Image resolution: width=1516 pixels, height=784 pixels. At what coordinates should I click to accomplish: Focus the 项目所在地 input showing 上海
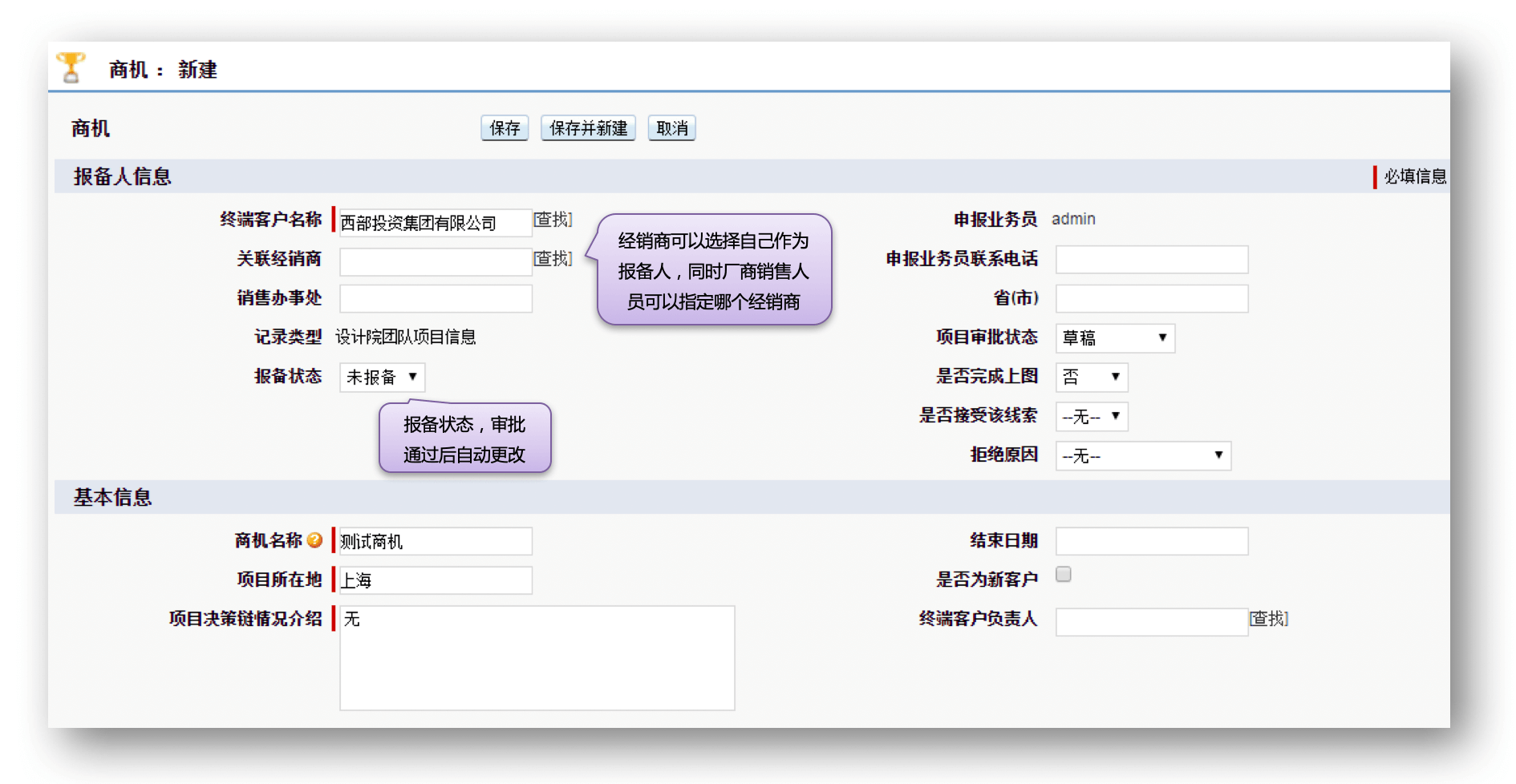click(x=436, y=580)
